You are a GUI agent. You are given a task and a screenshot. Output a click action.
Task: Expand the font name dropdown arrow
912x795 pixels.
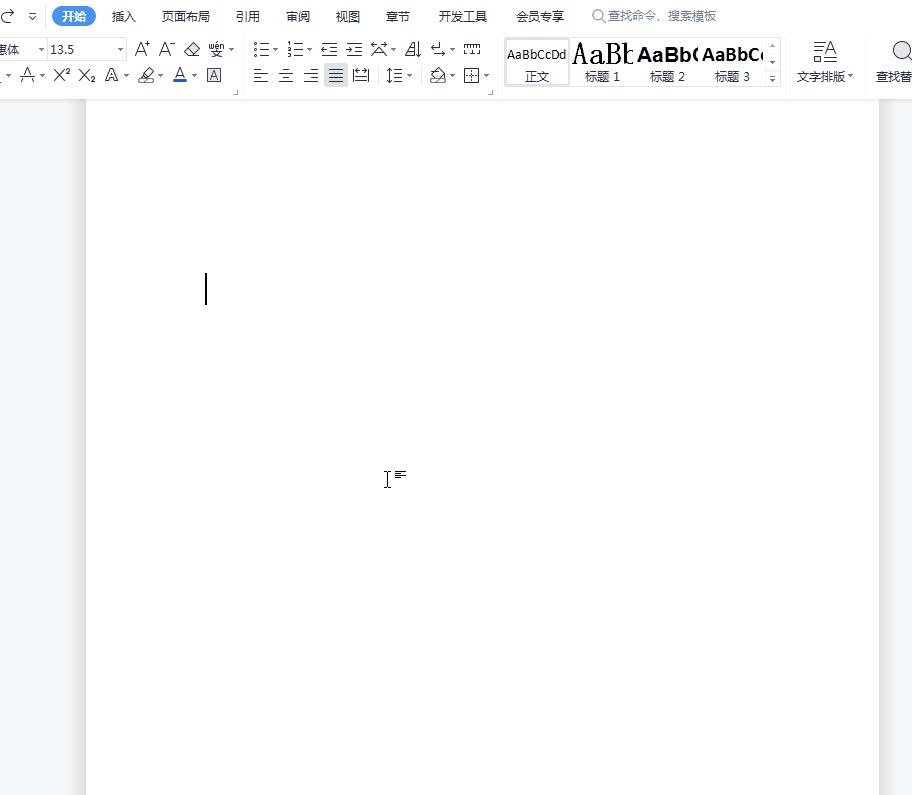[x=41, y=49]
